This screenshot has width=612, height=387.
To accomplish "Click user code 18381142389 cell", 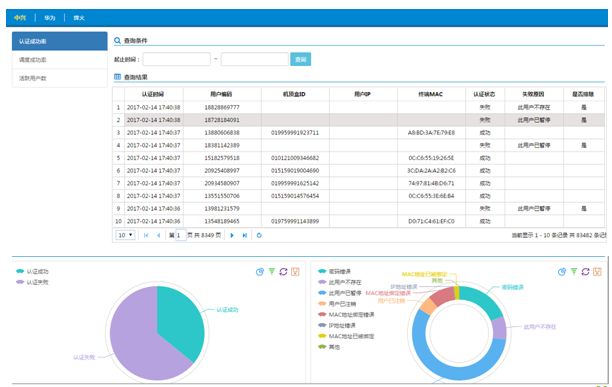I will 222,145.
